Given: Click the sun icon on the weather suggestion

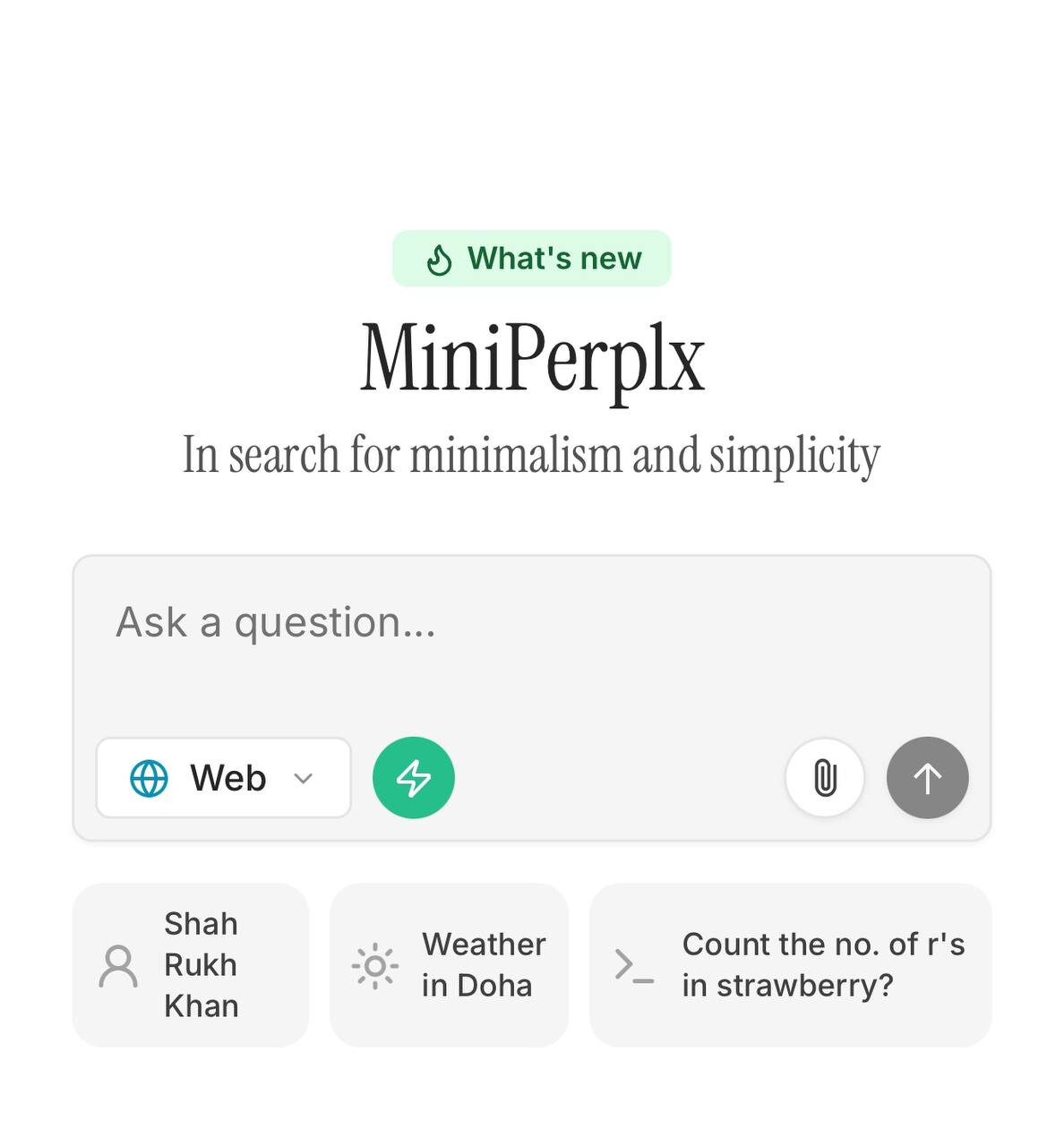Looking at the screenshot, I should (x=374, y=966).
